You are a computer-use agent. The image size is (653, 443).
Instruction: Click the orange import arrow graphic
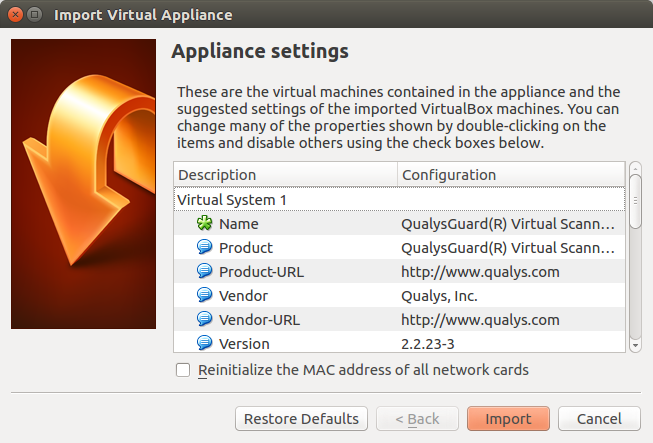coord(88,171)
